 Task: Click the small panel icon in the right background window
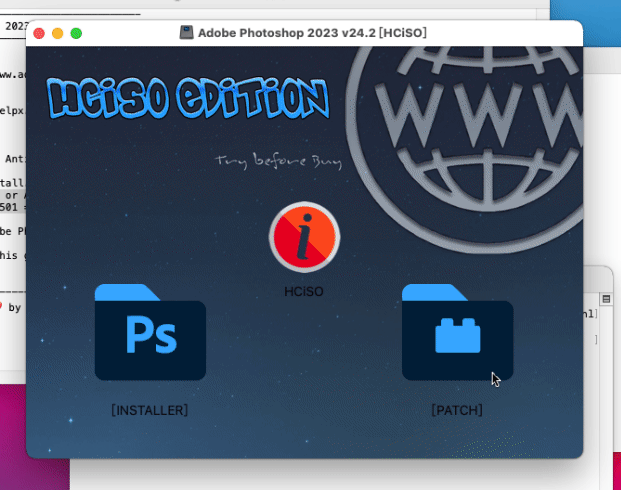click(x=606, y=299)
